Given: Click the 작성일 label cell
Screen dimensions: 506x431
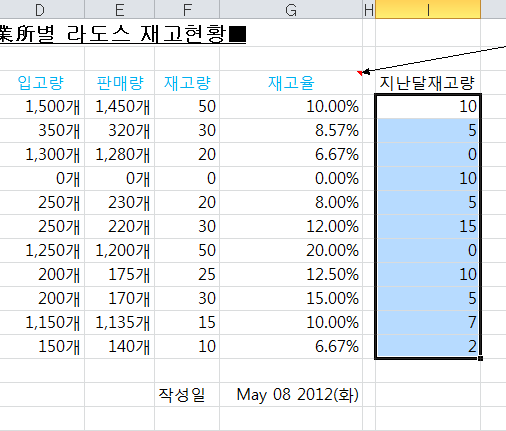Looking at the screenshot, I should (187, 395).
